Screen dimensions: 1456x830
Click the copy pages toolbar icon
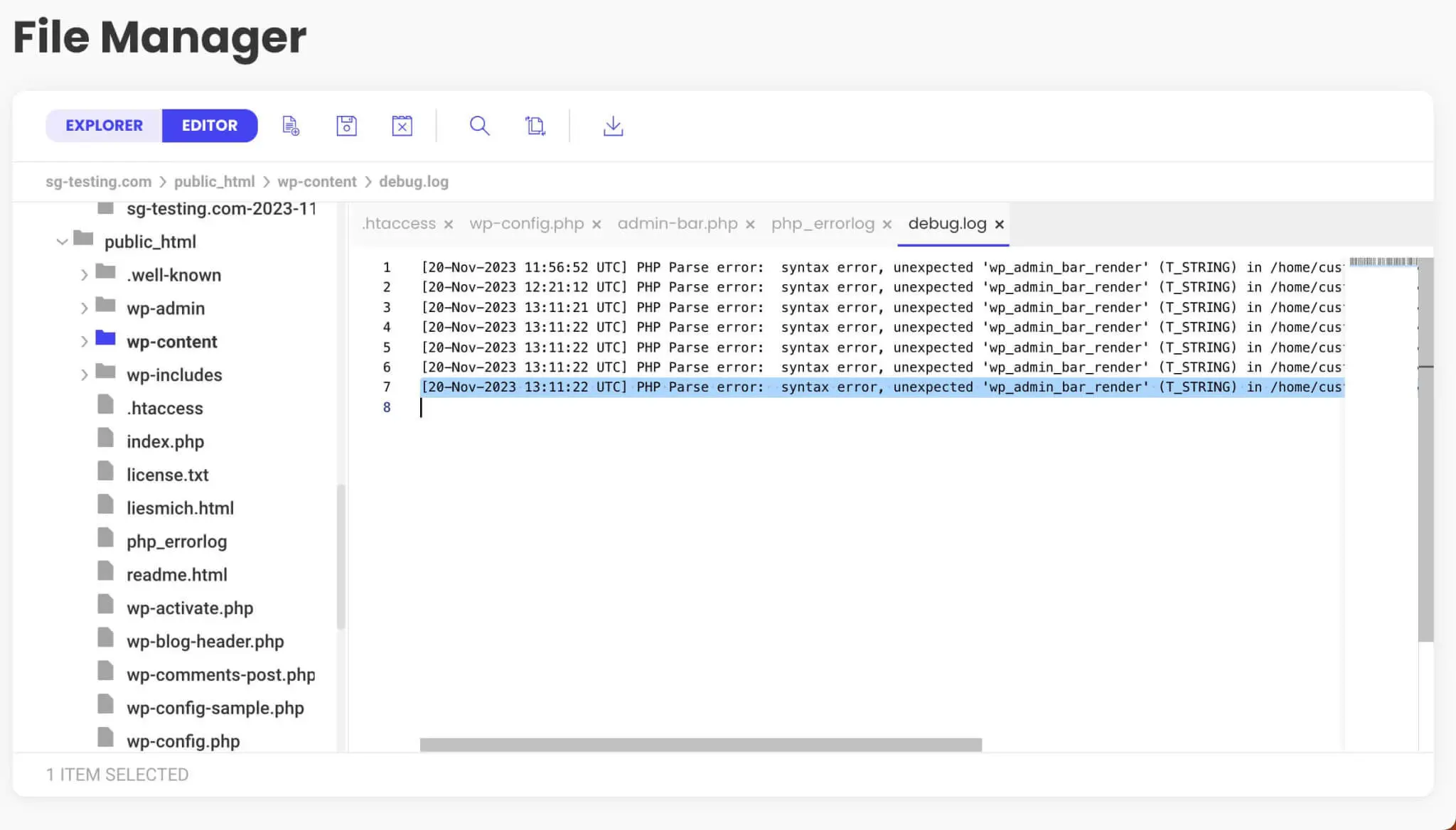click(x=535, y=126)
